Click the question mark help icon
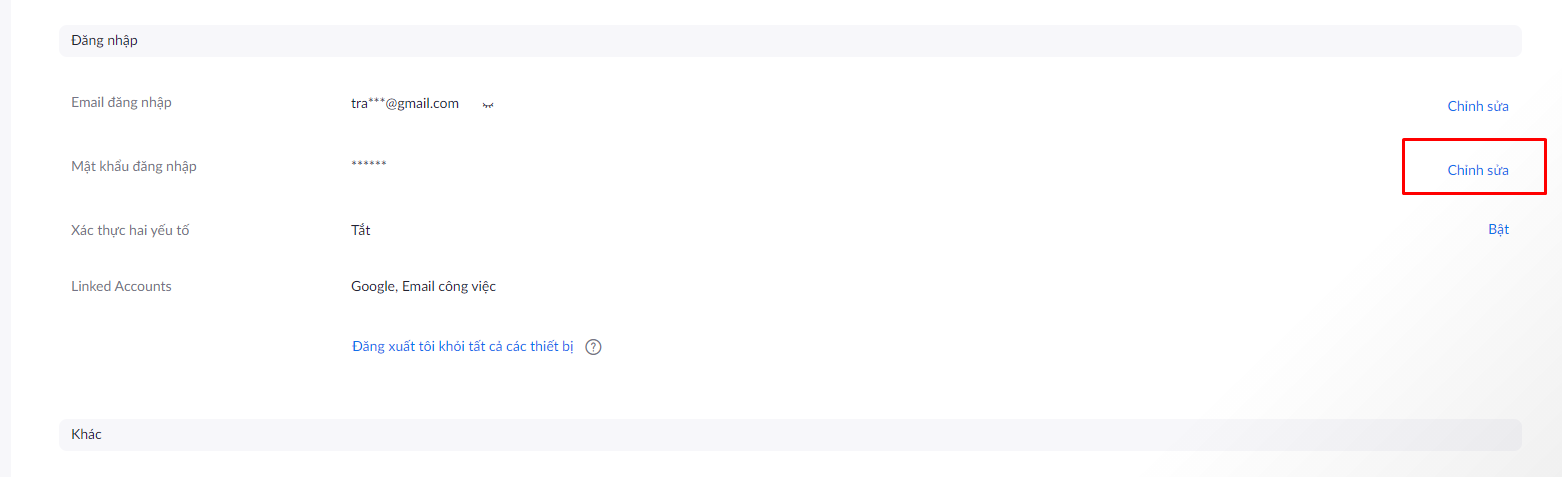Image resolution: width=1562 pixels, height=477 pixels. [x=593, y=347]
